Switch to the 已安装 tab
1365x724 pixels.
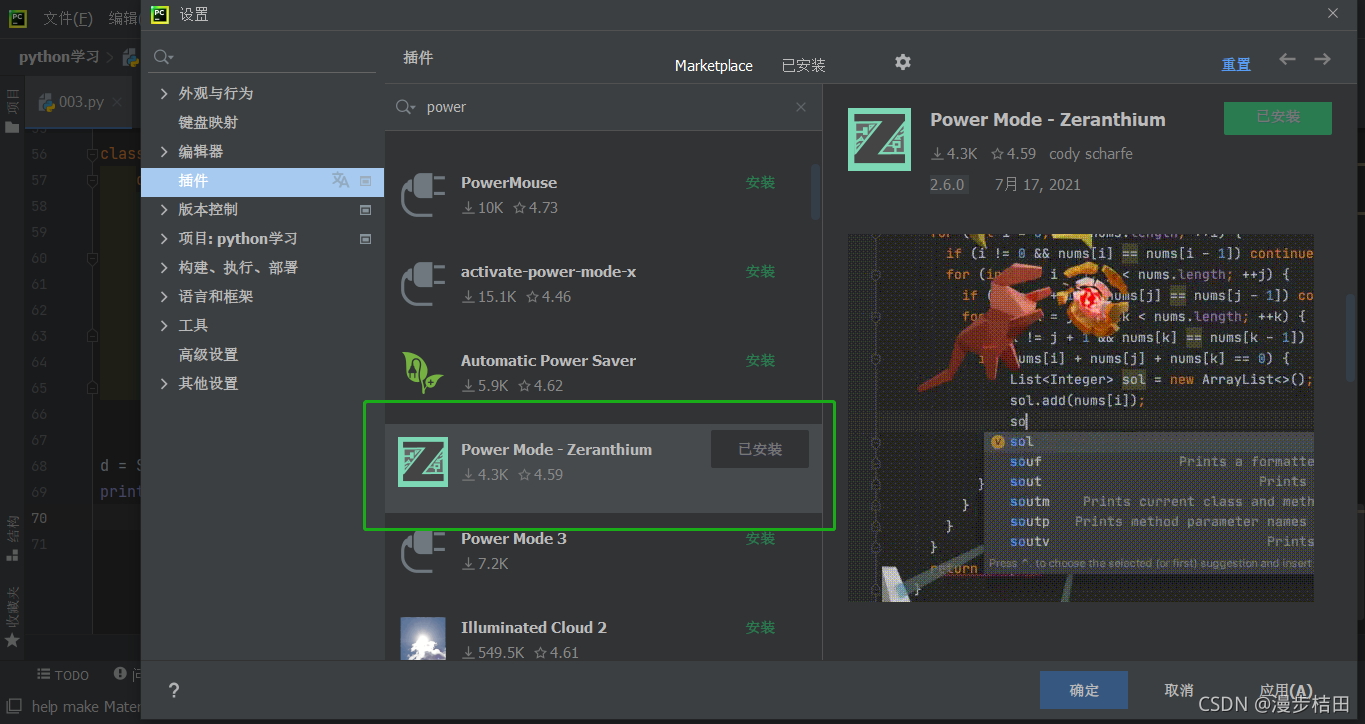coord(802,65)
